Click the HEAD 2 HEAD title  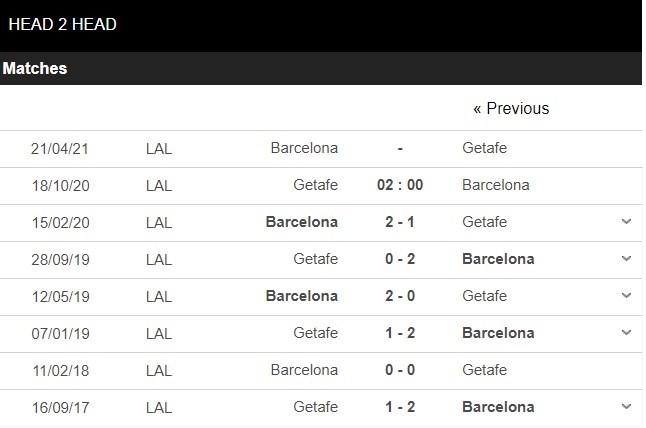62,24
